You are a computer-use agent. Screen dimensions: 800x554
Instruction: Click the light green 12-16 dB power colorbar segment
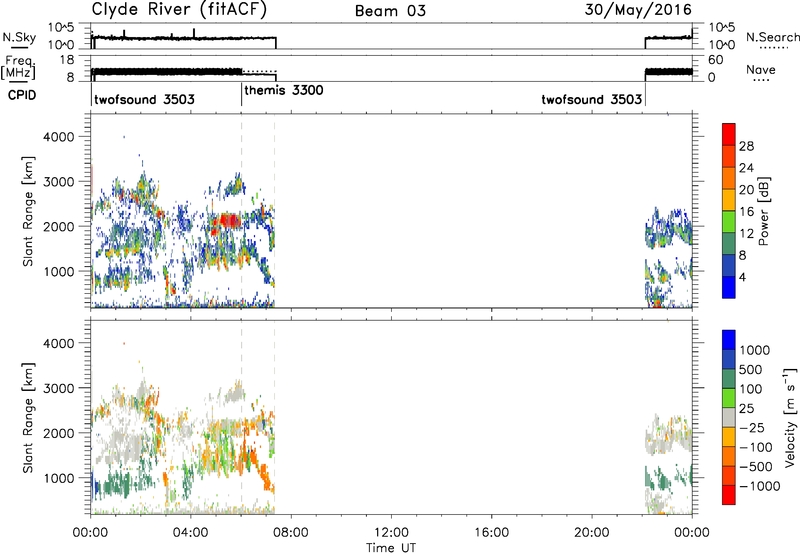729,222
